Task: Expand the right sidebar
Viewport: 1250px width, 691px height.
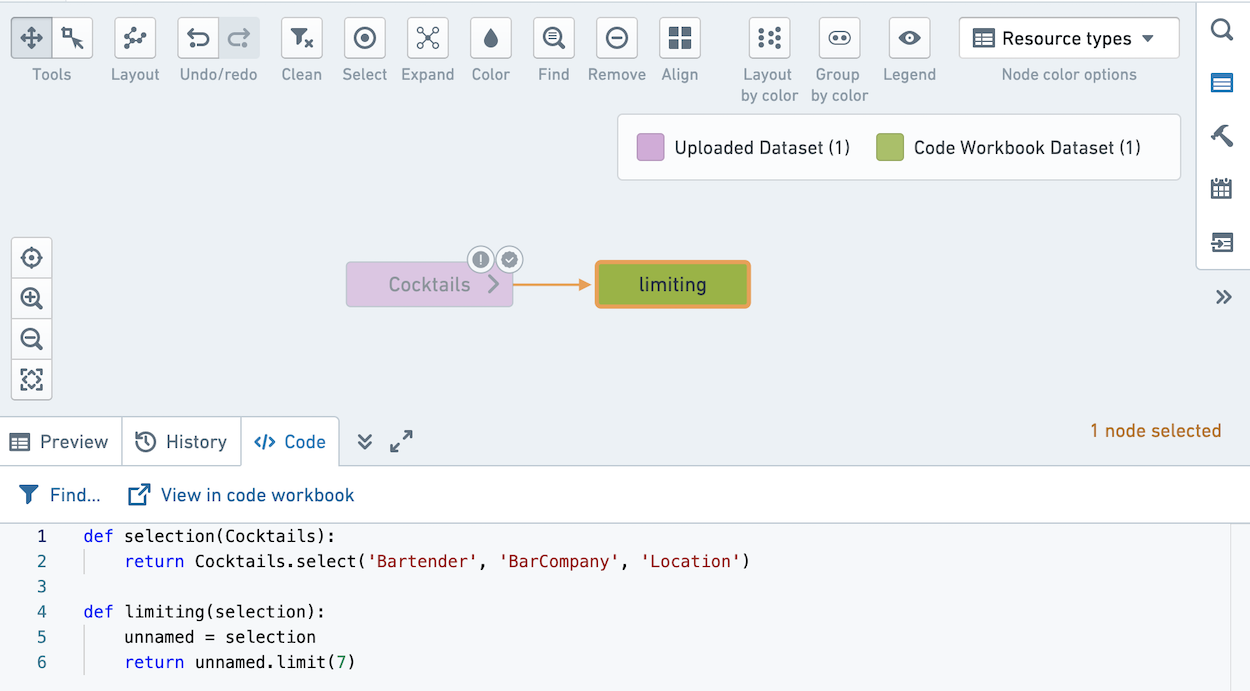Action: pyautogui.click(x=1223, y=297)
